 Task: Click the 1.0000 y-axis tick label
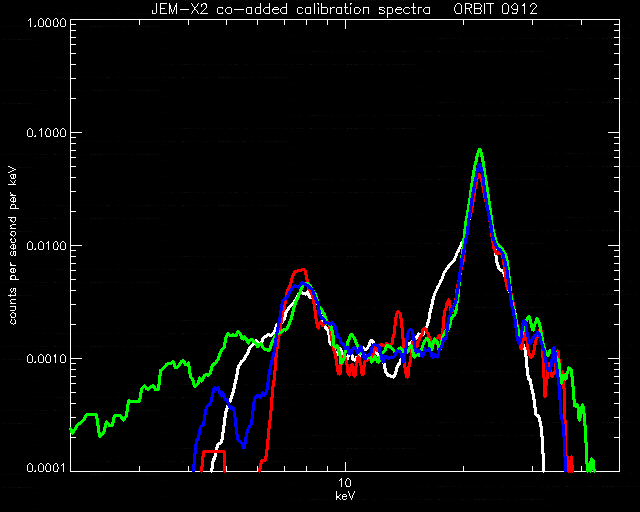[x=46, y=22]
